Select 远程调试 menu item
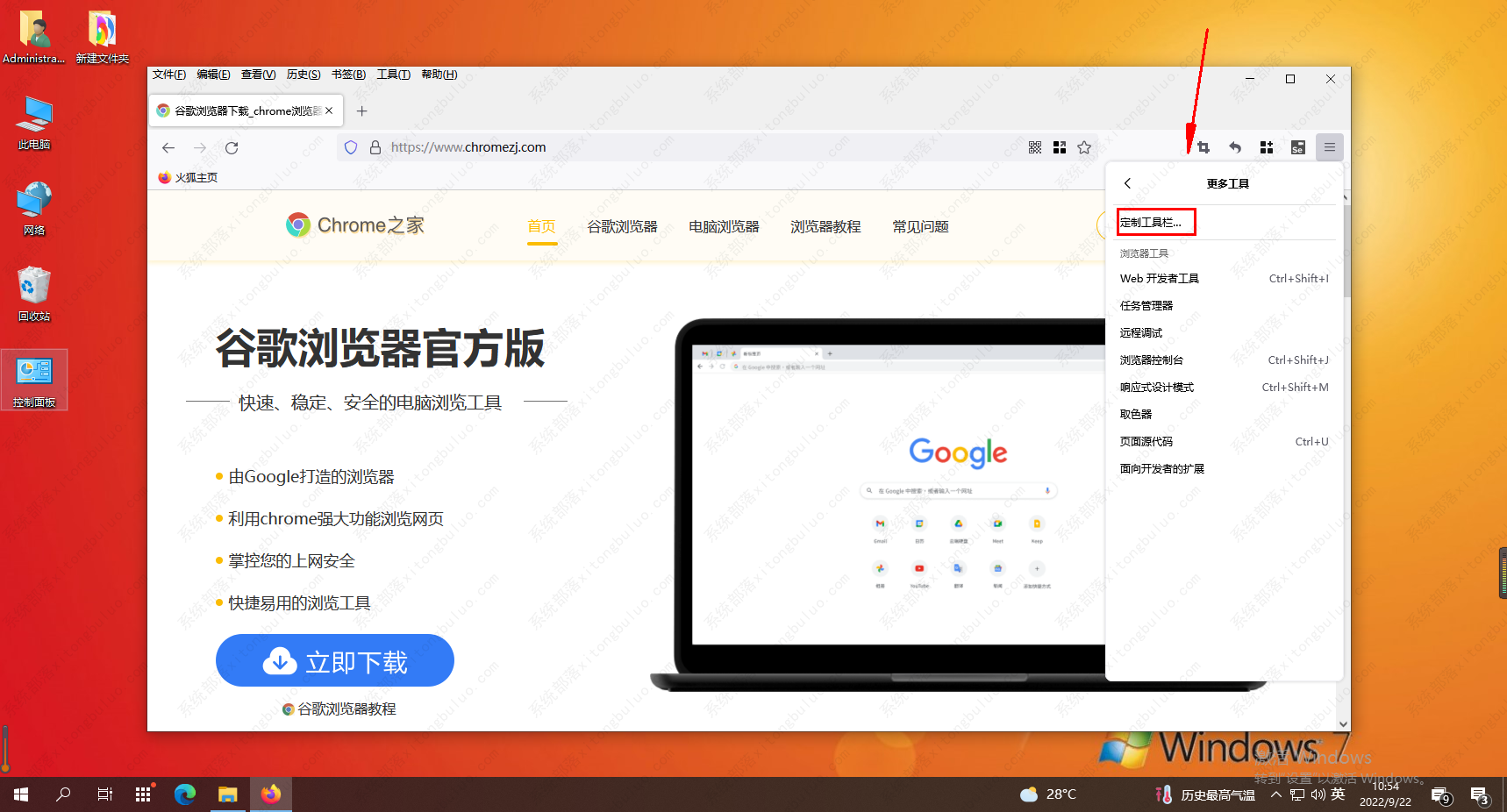 coord(1225,333)
